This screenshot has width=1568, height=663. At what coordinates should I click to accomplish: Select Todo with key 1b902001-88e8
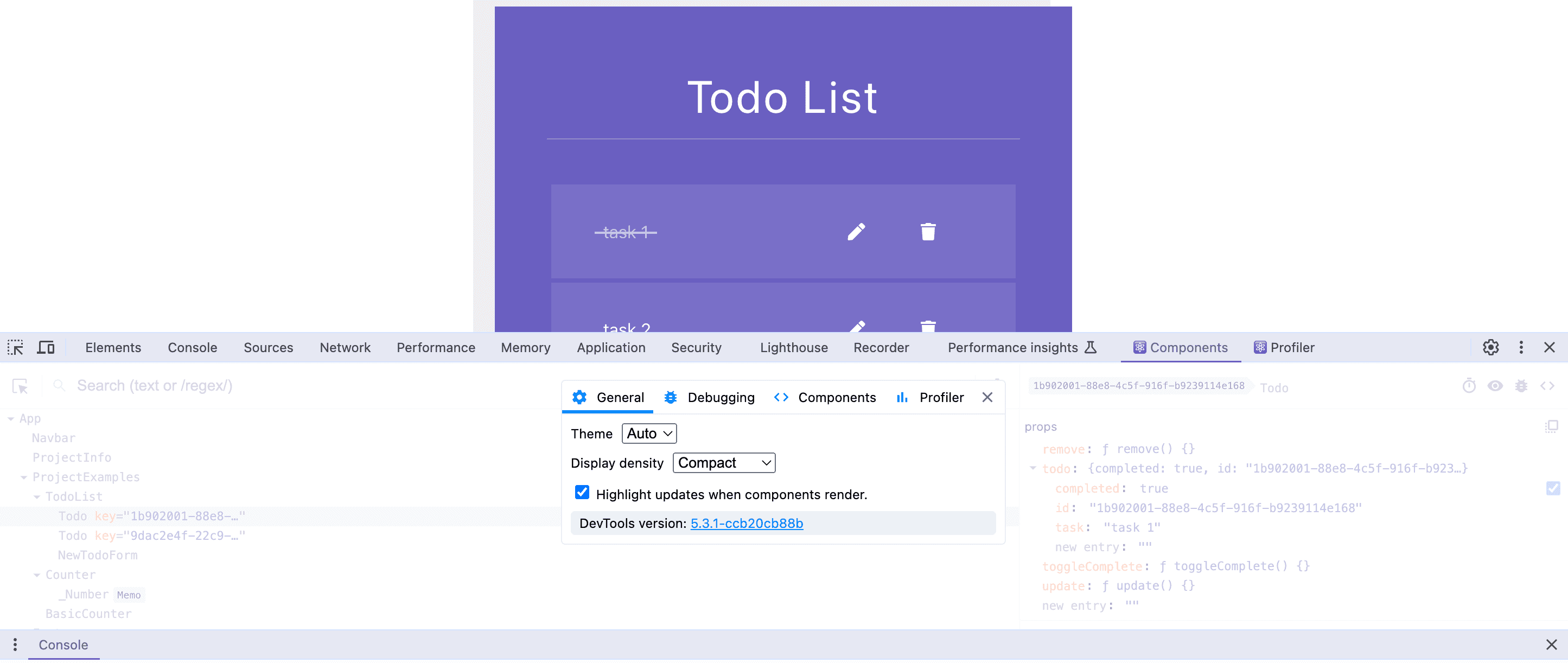151,517
